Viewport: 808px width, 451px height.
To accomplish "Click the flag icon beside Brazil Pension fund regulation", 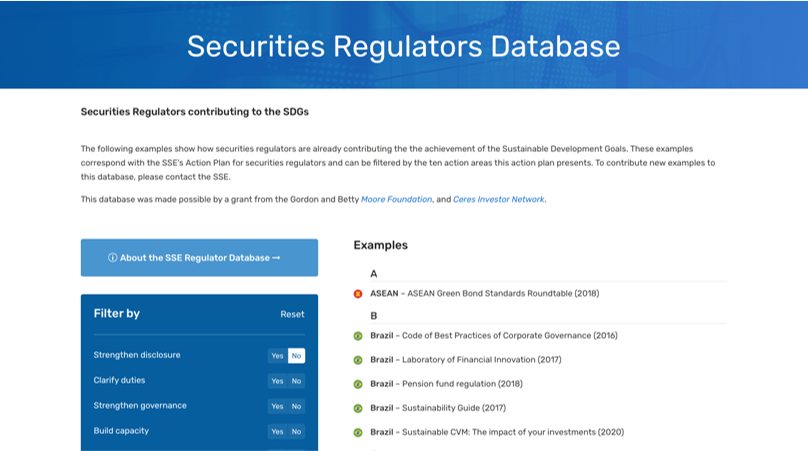I will click(358, 385).
